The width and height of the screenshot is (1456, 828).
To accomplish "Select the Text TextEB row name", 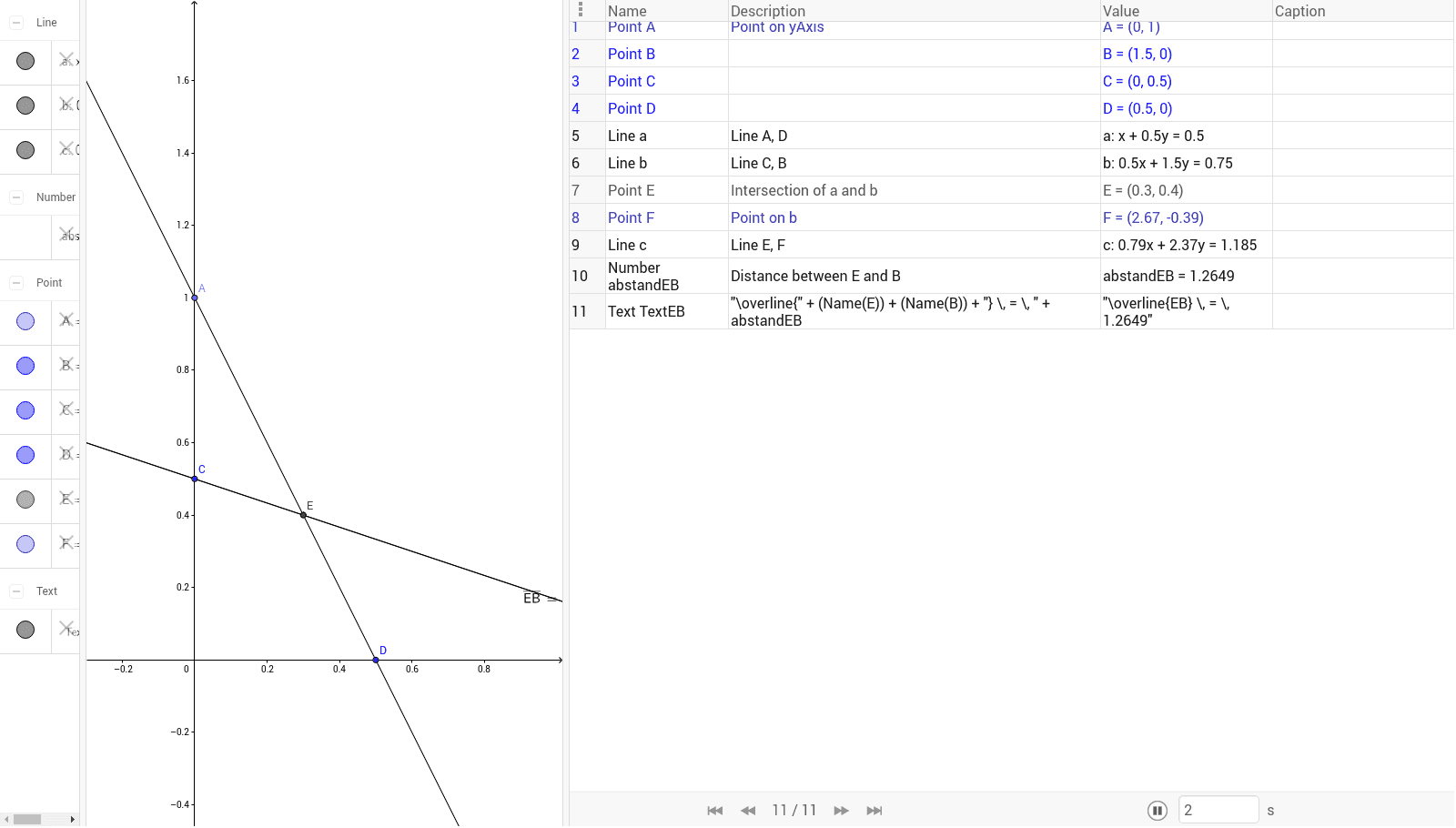I will 646,311.
